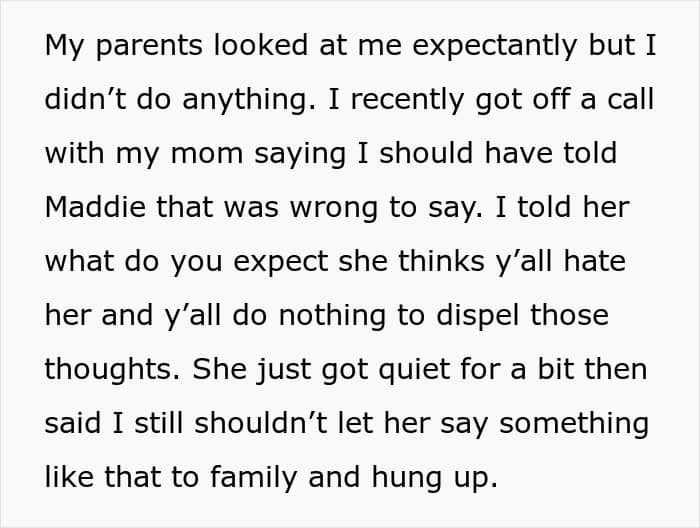Click the word "dispel" in the paragraph
This screenshot has width=700, height=528.
pos(477,316)
